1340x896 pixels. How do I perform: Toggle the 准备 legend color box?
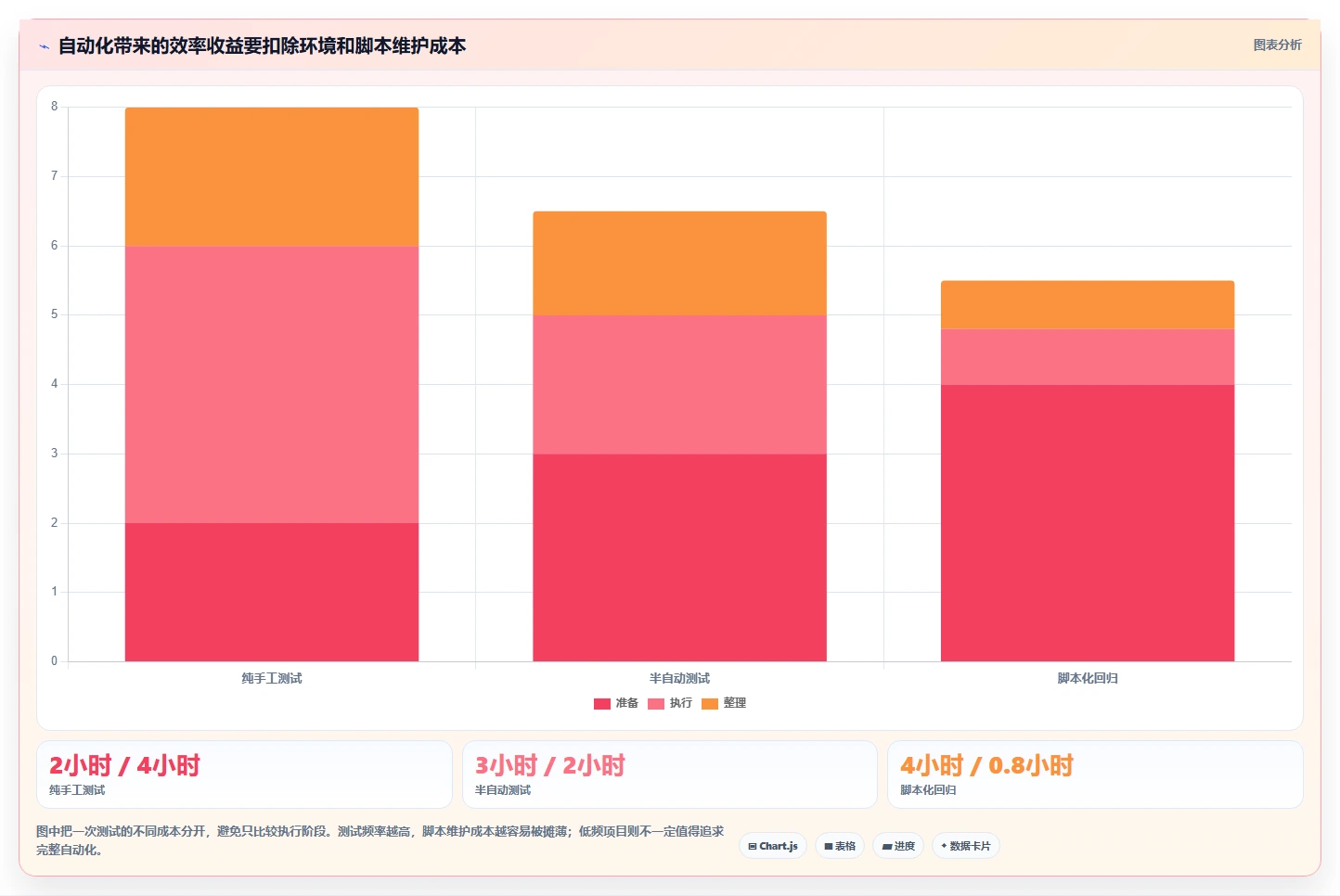602,703
